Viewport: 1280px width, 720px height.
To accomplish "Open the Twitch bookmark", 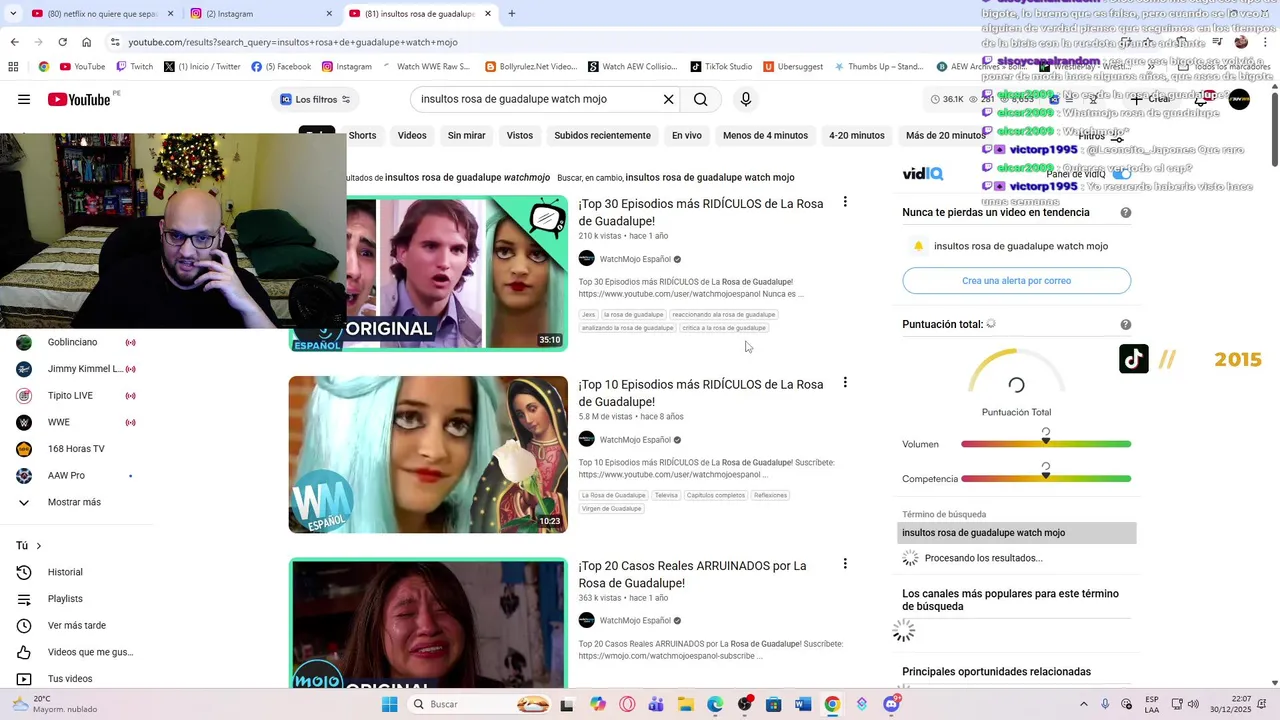I will click(x=135, y=67).
